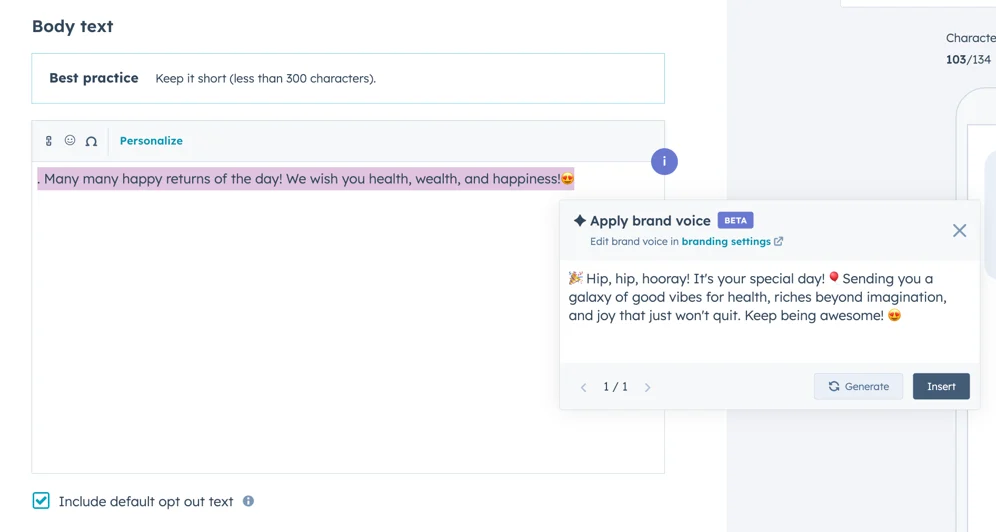
Task: Open the branding settings link
Action: tap(726, 241)
